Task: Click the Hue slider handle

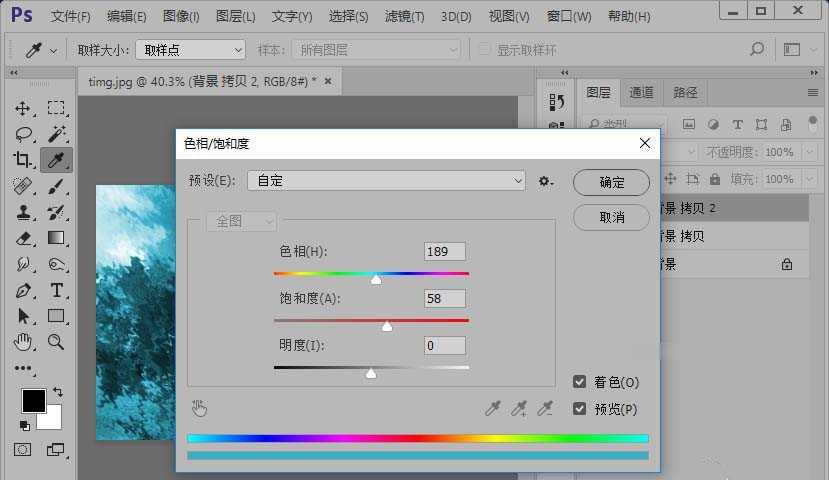Action: 376,279
